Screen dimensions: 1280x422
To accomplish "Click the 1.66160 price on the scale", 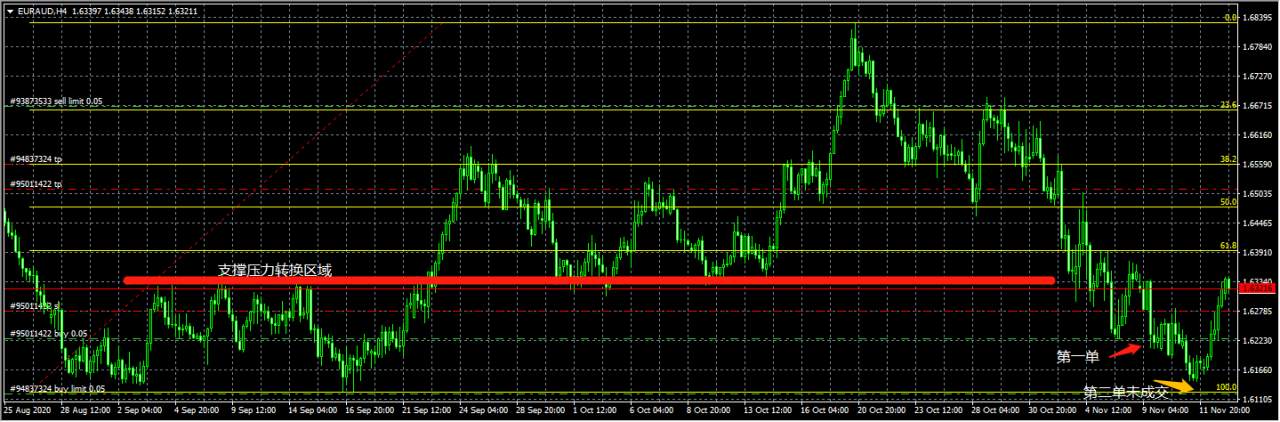I will 1258,134.
